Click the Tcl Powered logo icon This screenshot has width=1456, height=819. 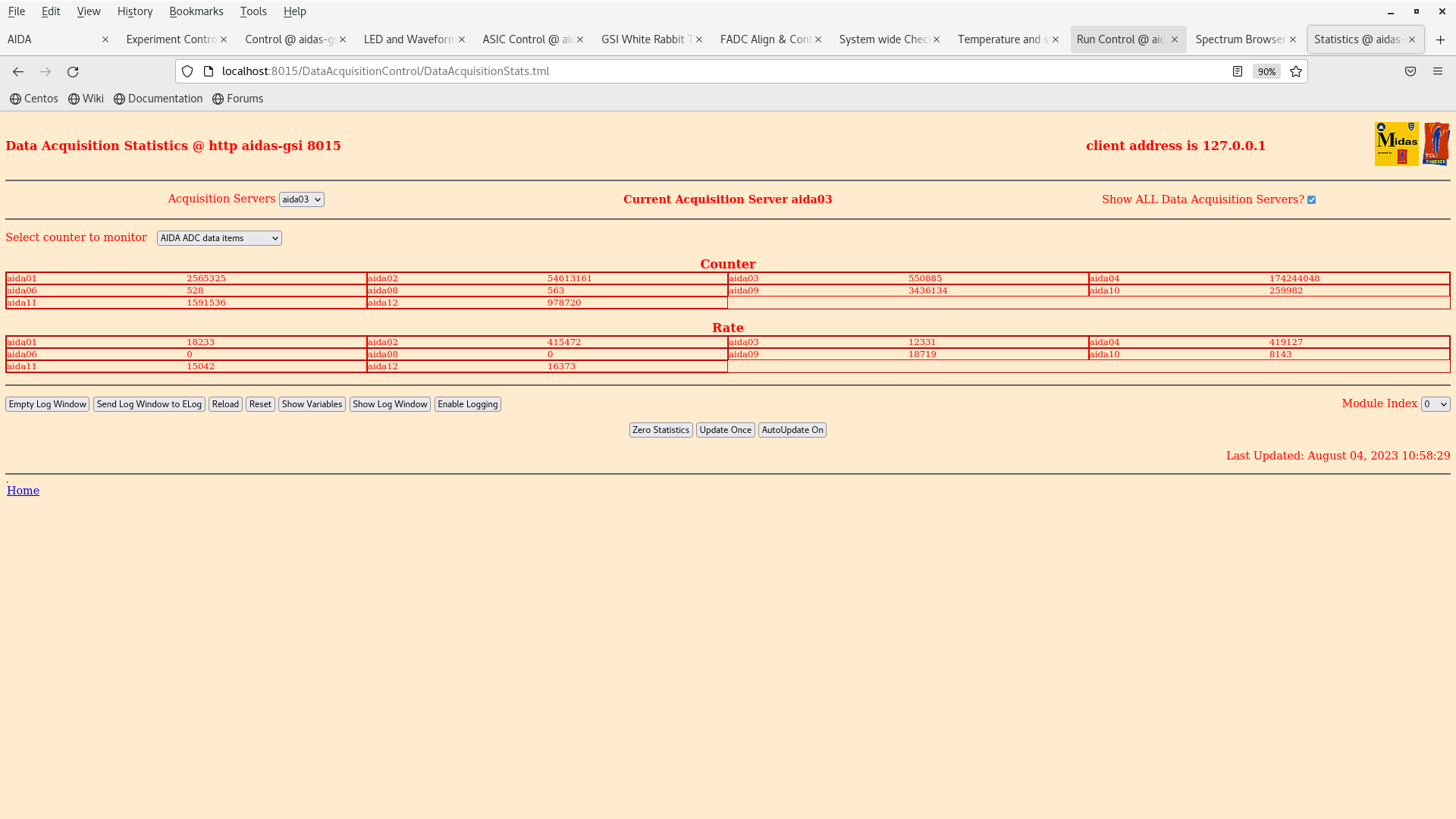1436,143
